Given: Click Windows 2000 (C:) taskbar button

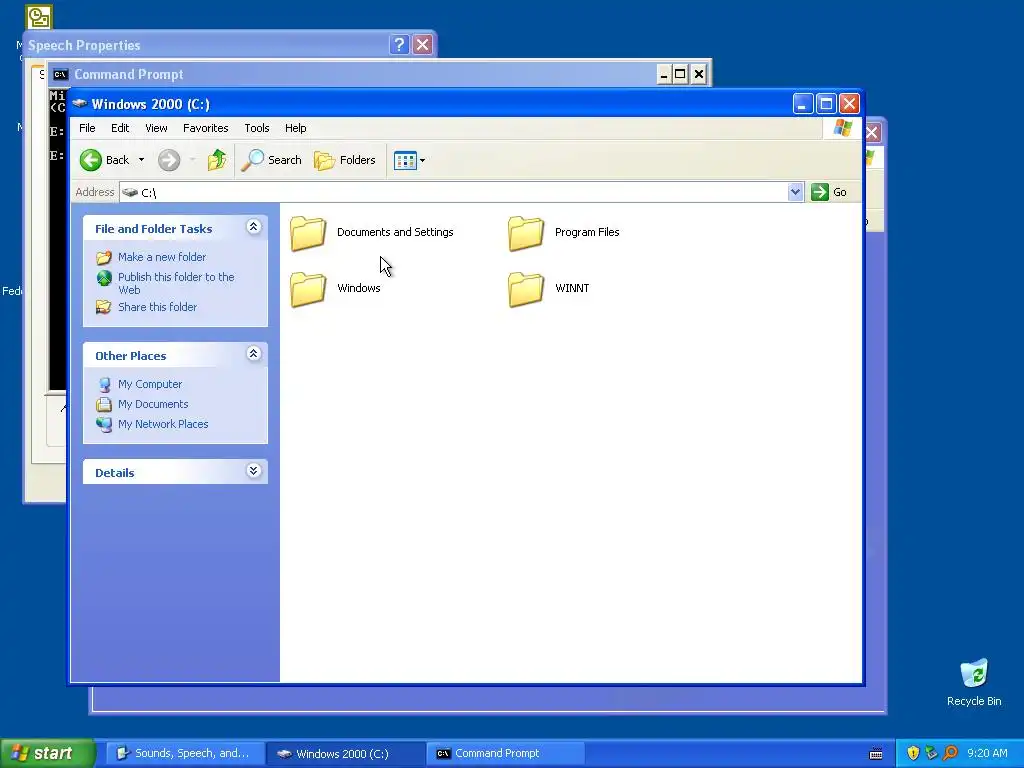Looking at the screenshot, I should click(345, 753).
